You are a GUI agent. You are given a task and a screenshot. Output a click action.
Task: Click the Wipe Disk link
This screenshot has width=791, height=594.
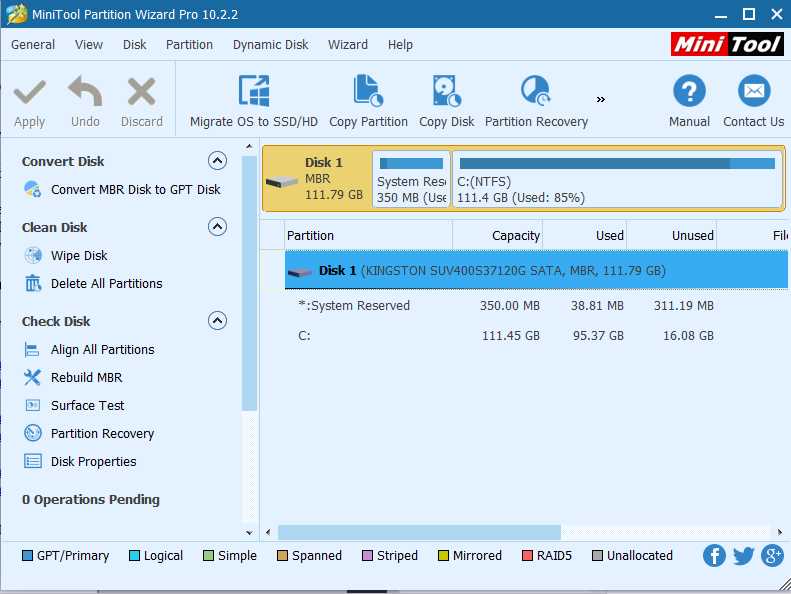[x=79, y=255]
